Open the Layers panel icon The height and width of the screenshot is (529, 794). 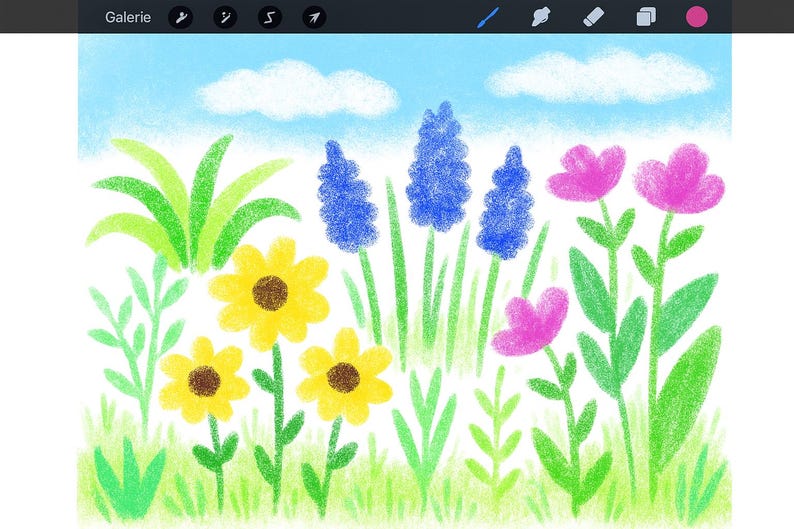[646, 17]
